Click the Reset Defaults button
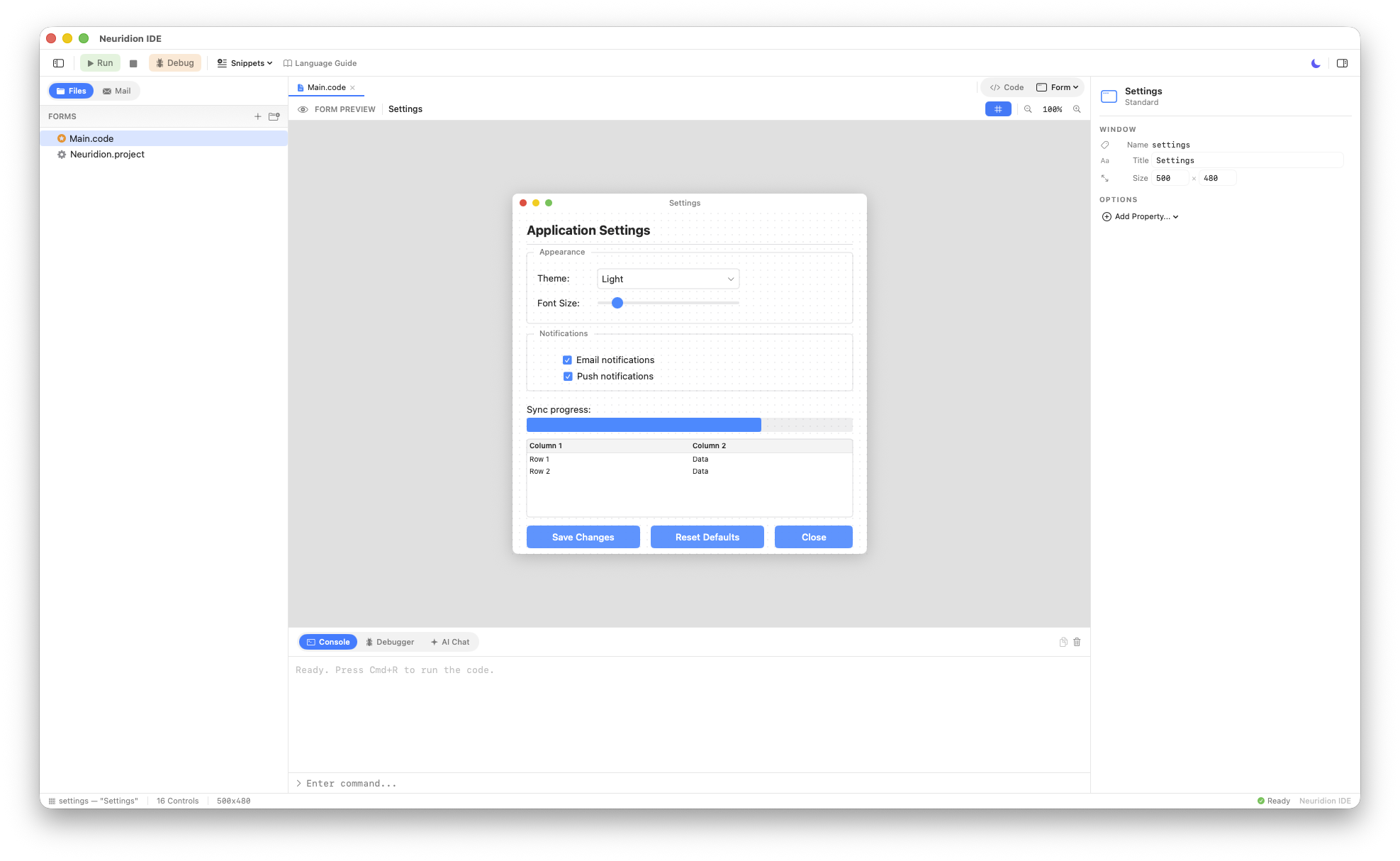The width and height of the screenshot is (1400, 861). pyautogui.click(x=707, y=537)
